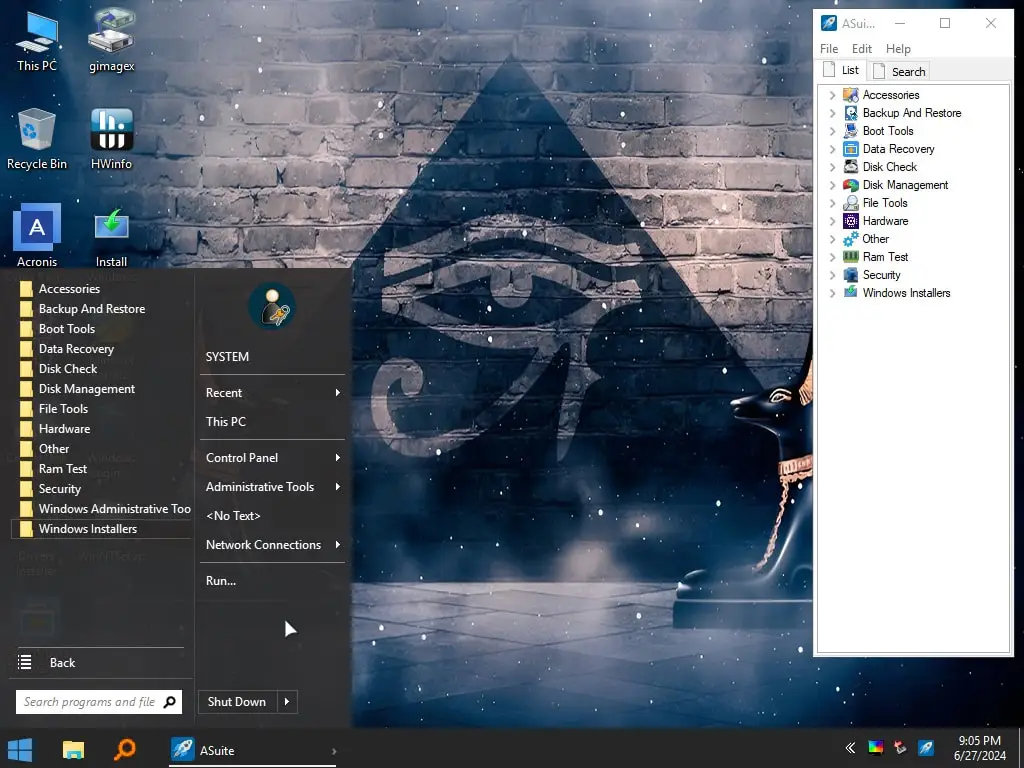Click the Windows Start button
This screenshot has height=768, width=1024.
(20, 750)
